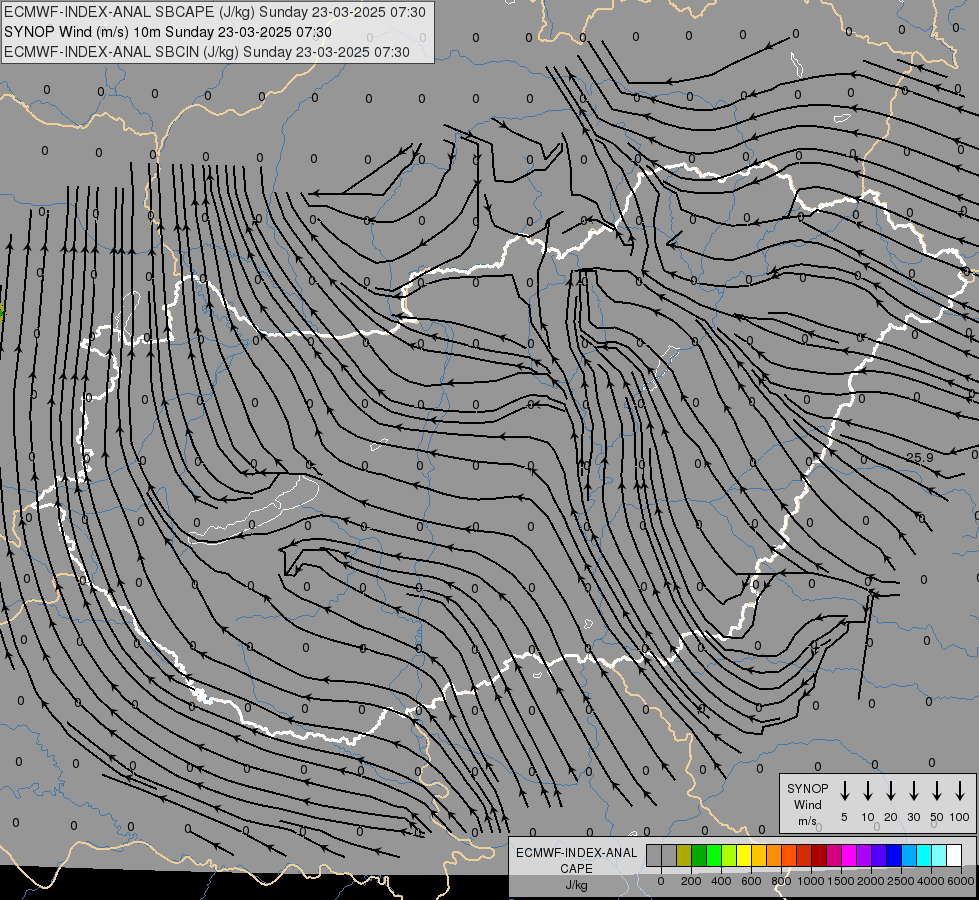Click the J/kg unit label in legend

pos(576,885)
